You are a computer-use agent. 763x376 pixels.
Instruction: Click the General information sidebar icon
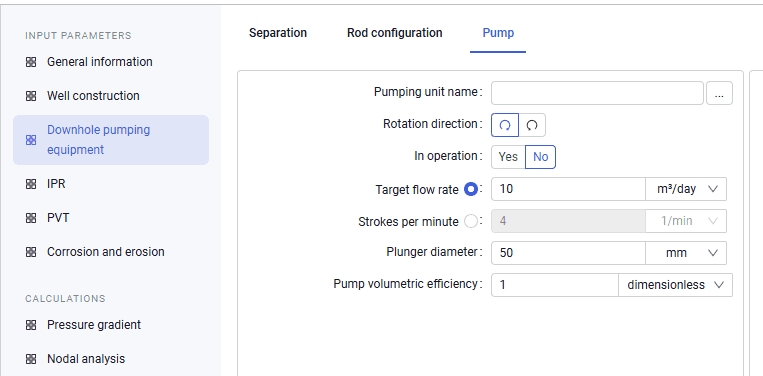tap(31, 62)
